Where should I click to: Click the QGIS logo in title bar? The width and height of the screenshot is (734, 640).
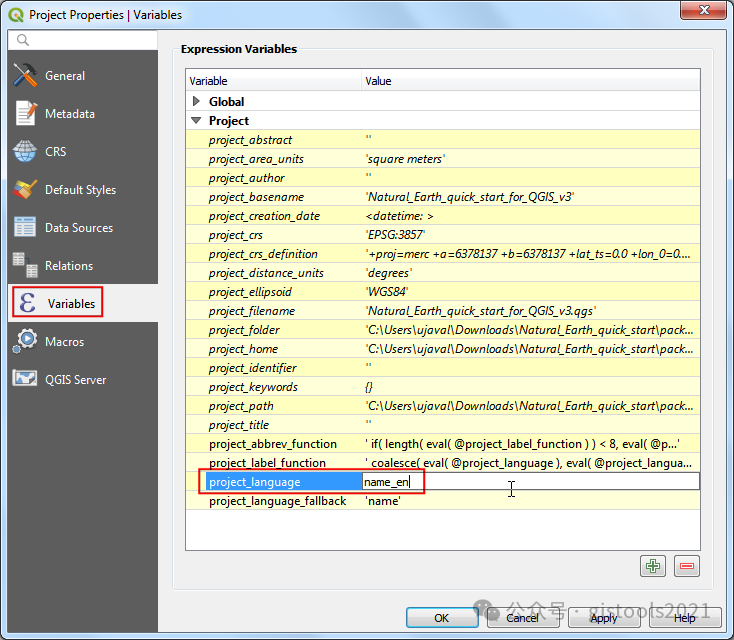click(16, 15)
